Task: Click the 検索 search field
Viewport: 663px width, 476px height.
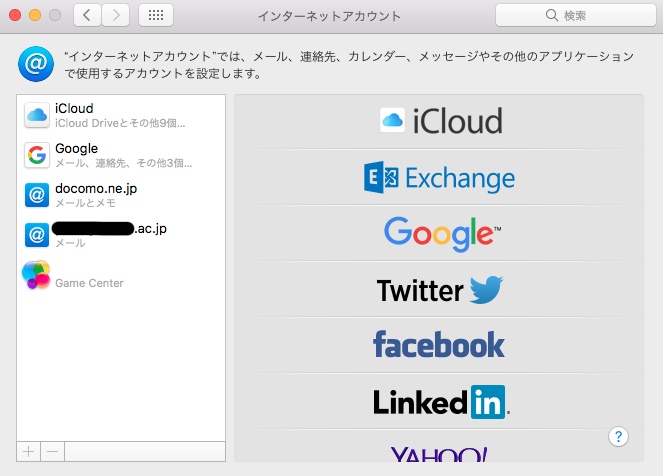Action: point(575,15)
